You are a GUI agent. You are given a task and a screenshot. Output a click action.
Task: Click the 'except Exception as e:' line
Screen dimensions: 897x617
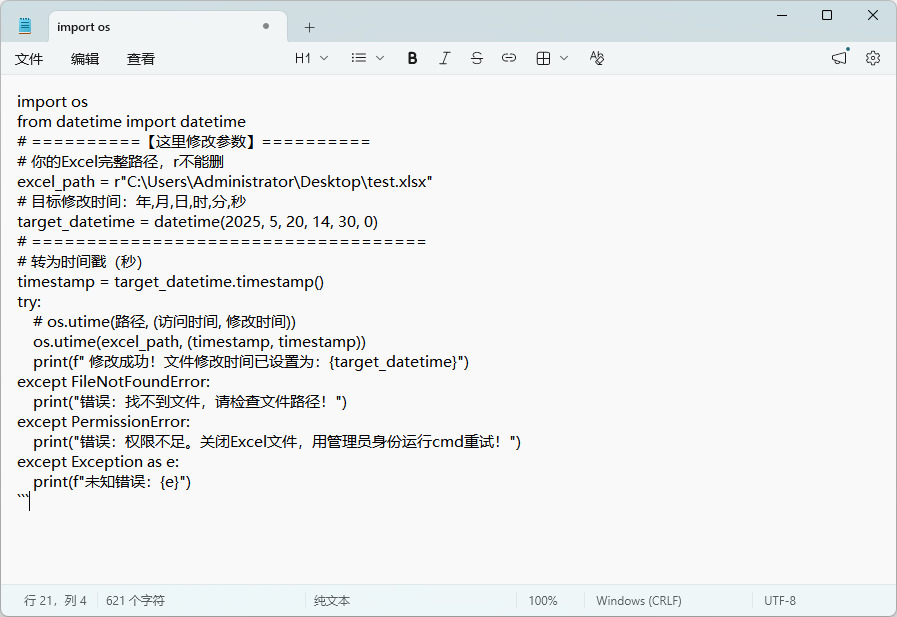pyautogui.click(x=98, y=462)
